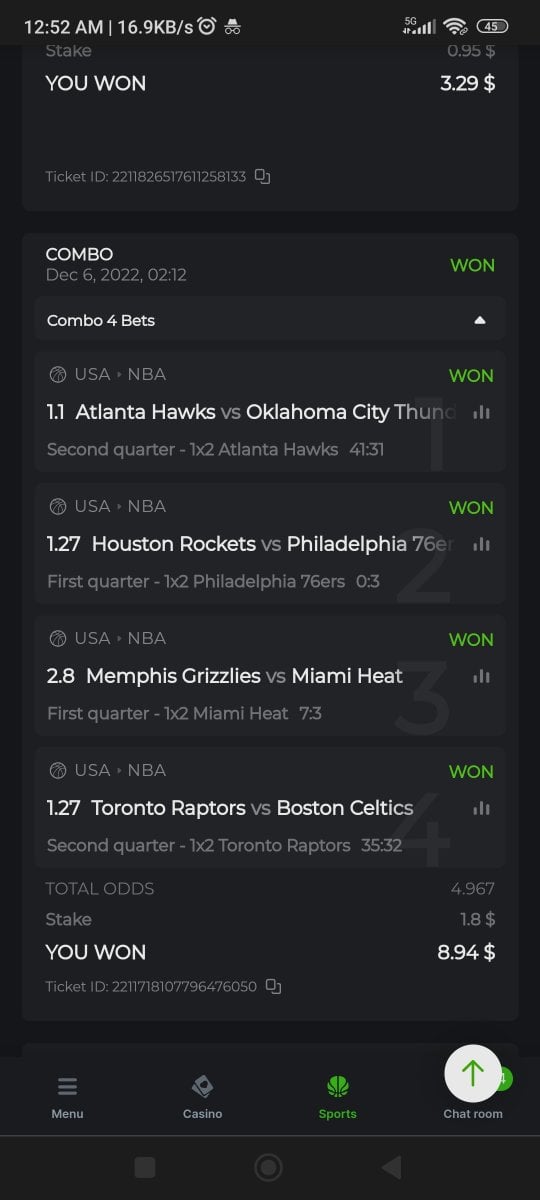The height and width of the screenshot is (1200, 540).
Task: Tap the Android back button
Action: click(392, 1167)
